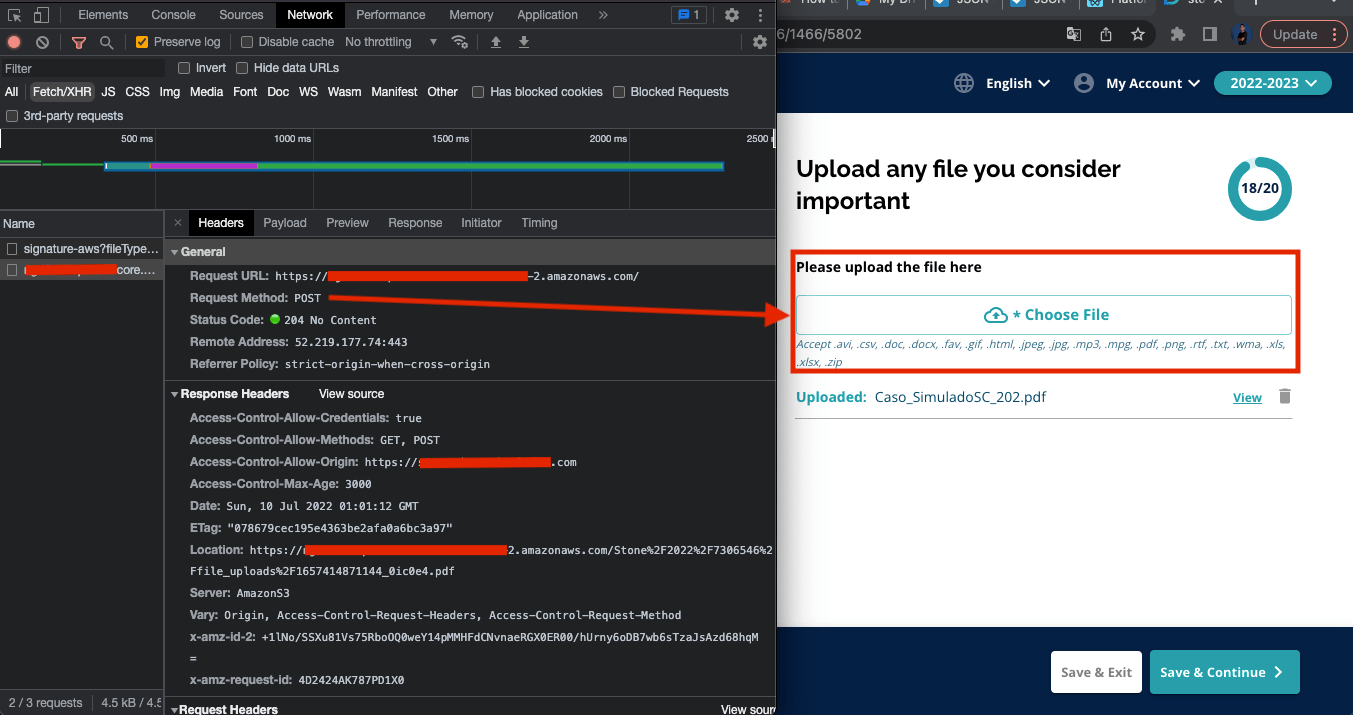Open the My Account dropdown
This screenshot has width=1353, height=715.
[x=1152, y=83]
